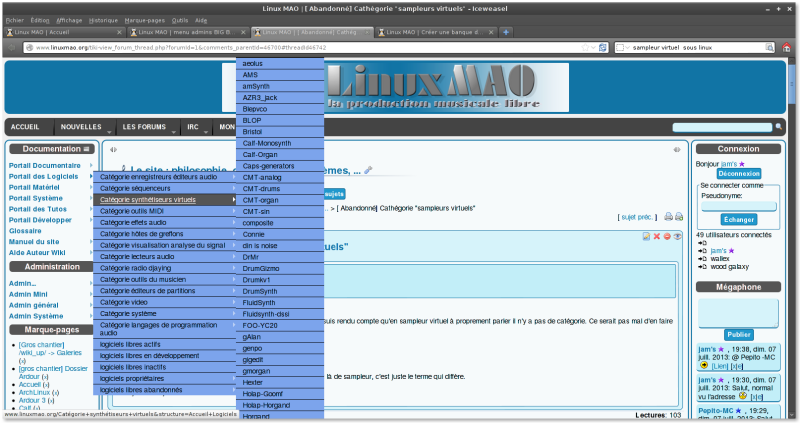Click the Pepito-MC name in Mégaphone
Viewport: 800px width, 423px height.
(x=716, y=411)
